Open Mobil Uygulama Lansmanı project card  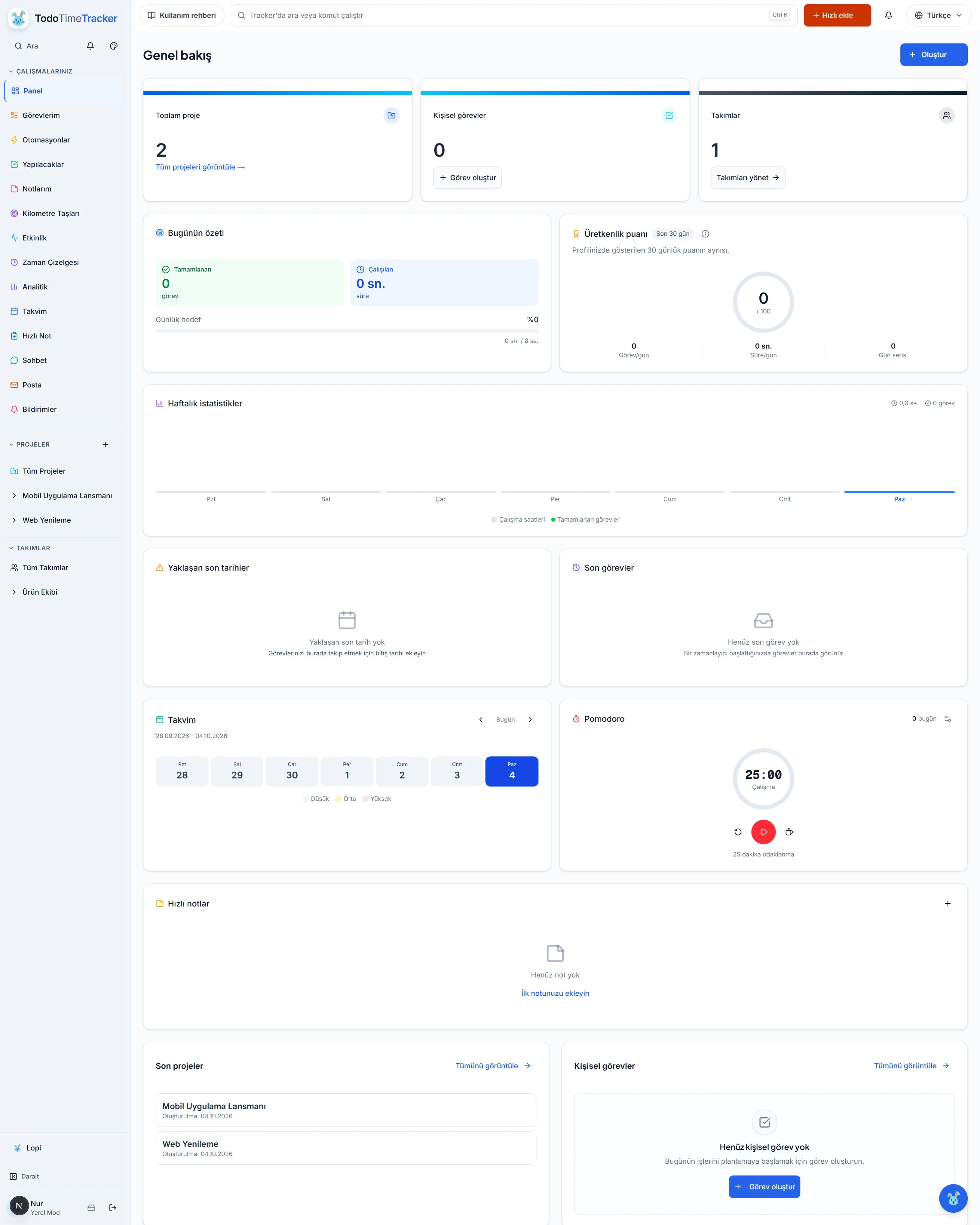[346, 1110]
